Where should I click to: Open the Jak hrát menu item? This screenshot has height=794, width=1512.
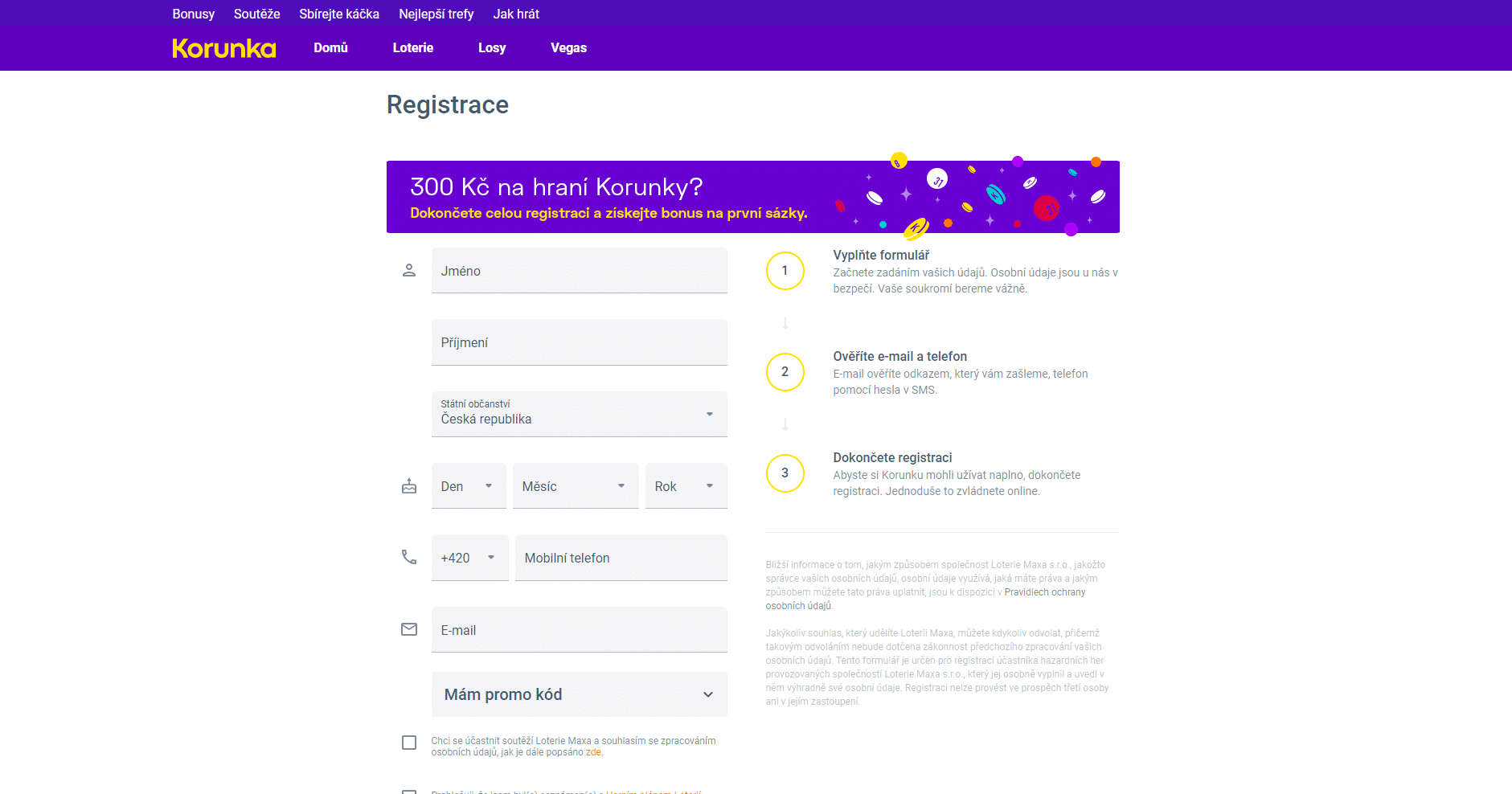coord(516,14)
